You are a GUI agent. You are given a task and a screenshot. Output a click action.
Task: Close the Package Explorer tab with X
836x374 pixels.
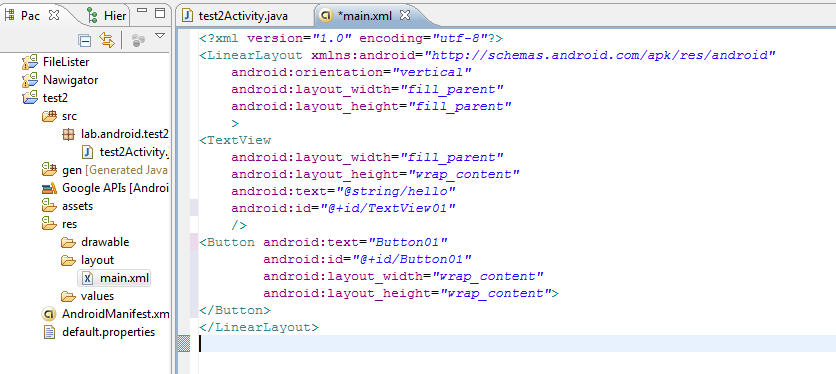(53, 15)
